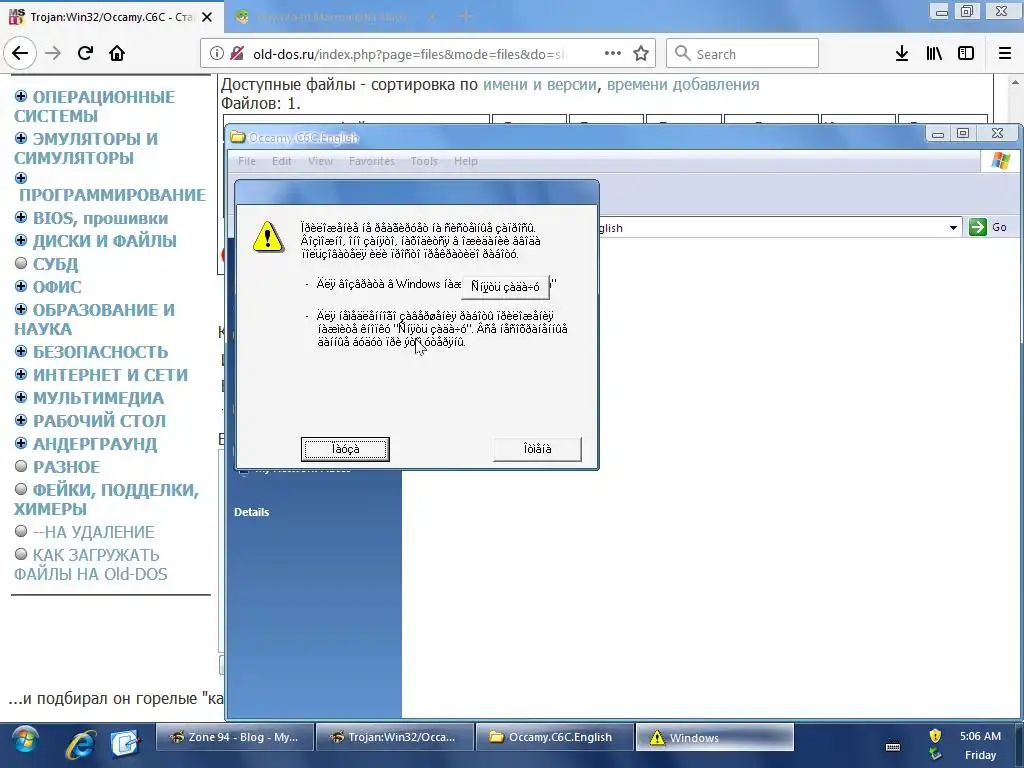Screen dimensions: 1024x768
Task: Show site information icon in address bar
Action: (216, 54)
